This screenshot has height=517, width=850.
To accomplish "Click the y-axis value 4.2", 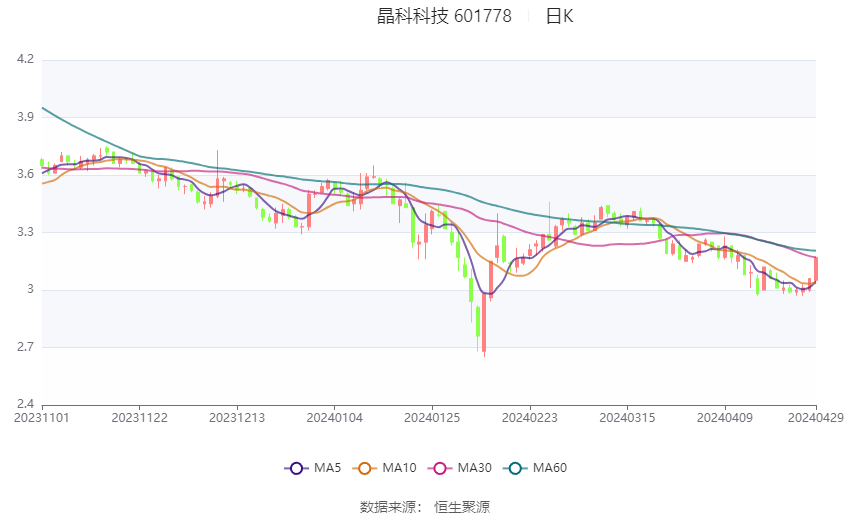I will (25, 59).
